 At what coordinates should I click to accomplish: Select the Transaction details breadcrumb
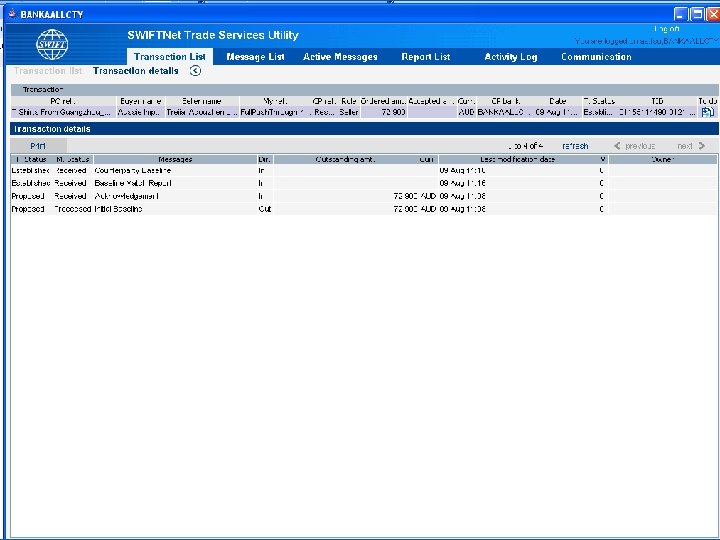click(135, 71)
